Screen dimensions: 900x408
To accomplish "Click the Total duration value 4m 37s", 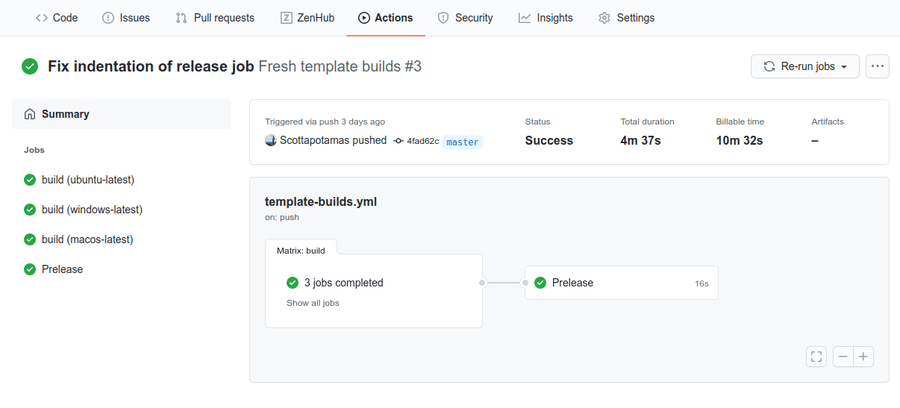I will 641,141.
